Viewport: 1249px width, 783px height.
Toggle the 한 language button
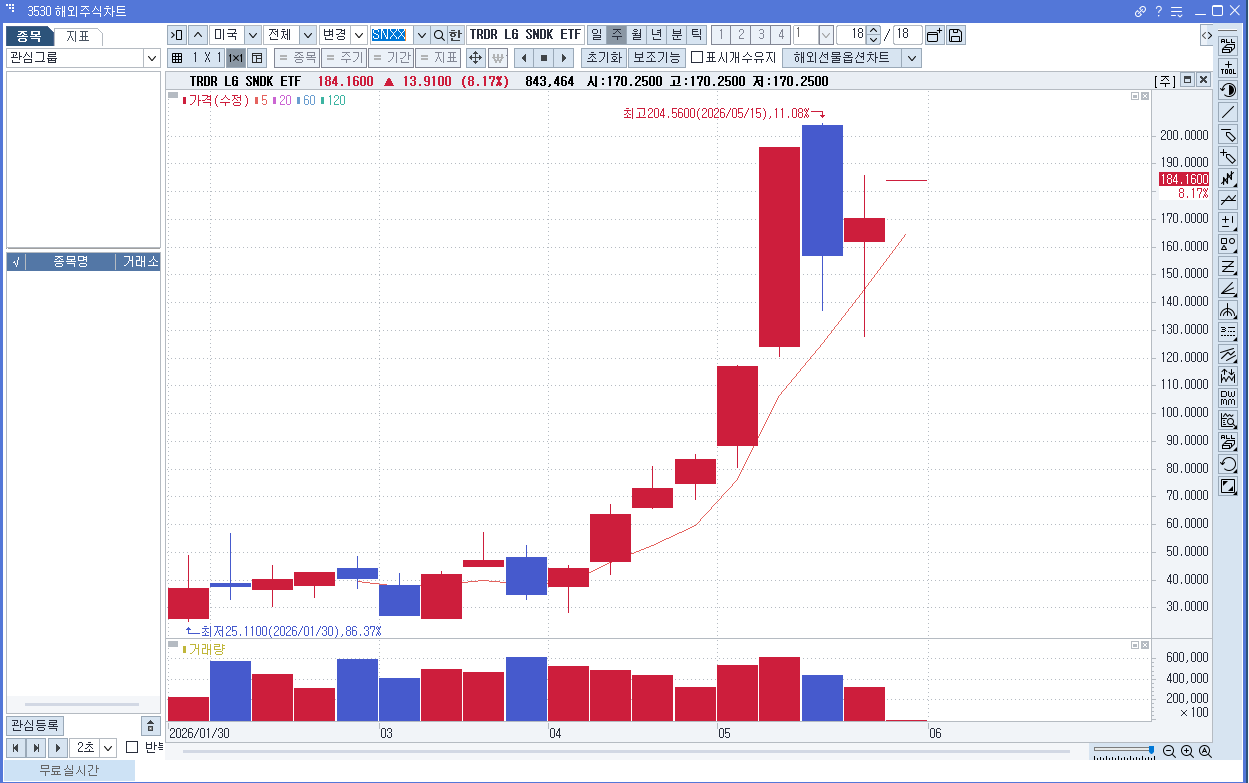pyautogui.click(x=455, y=35)
